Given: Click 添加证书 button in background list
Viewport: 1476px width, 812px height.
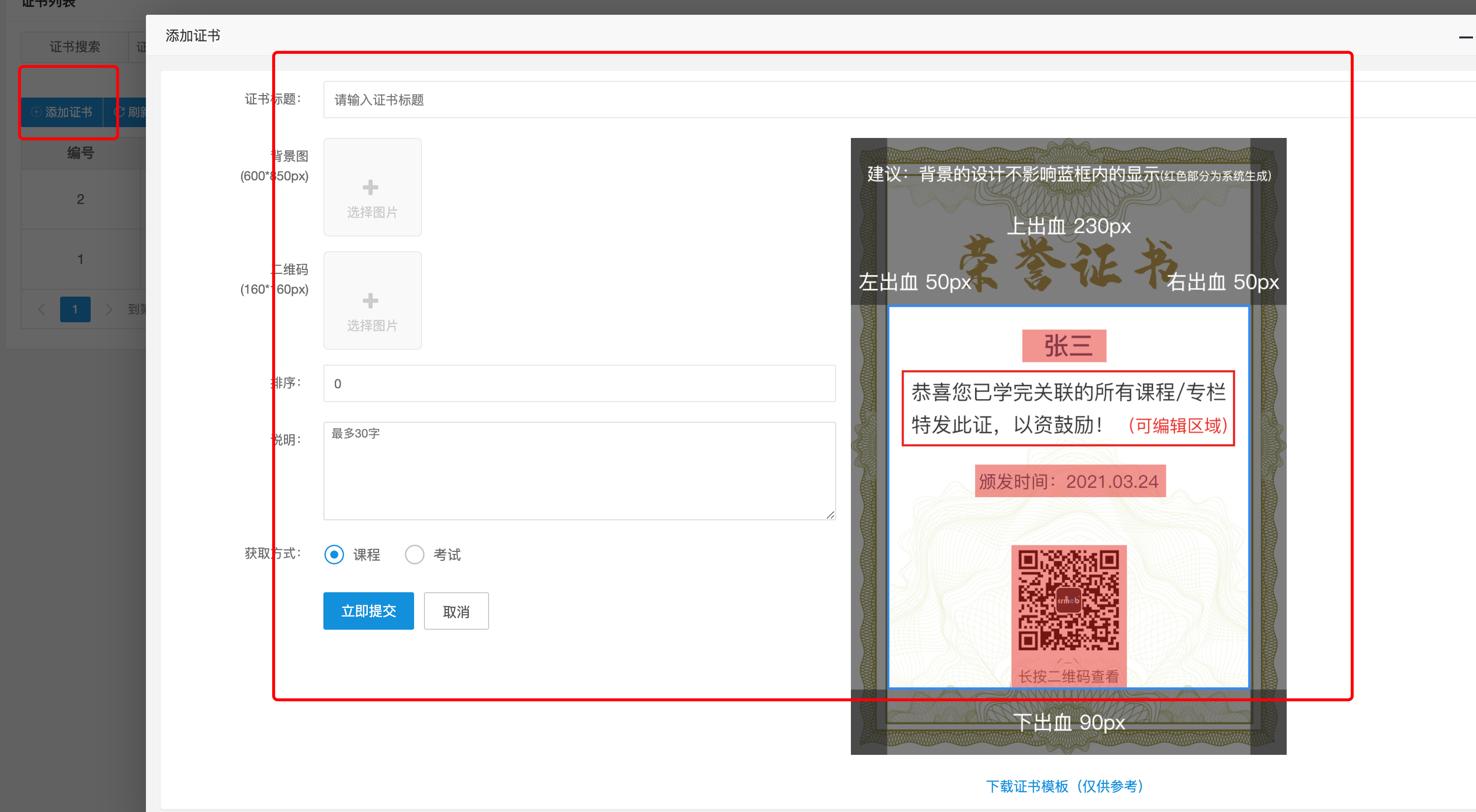Looking at the screenshot, I should (x=62, y=112).
